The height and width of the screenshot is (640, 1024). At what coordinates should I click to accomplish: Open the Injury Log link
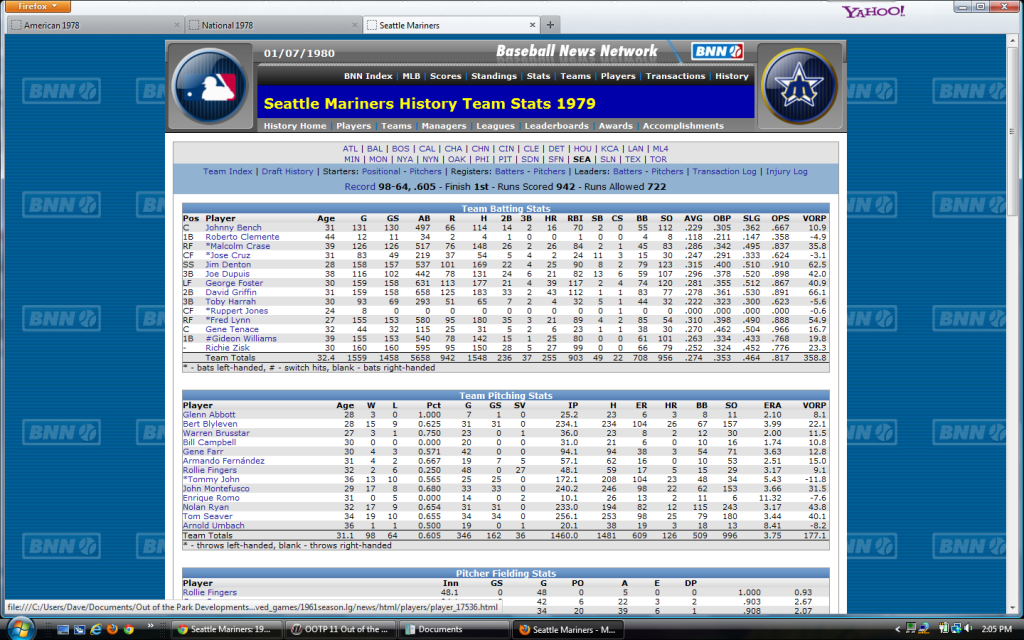point(786,172)
